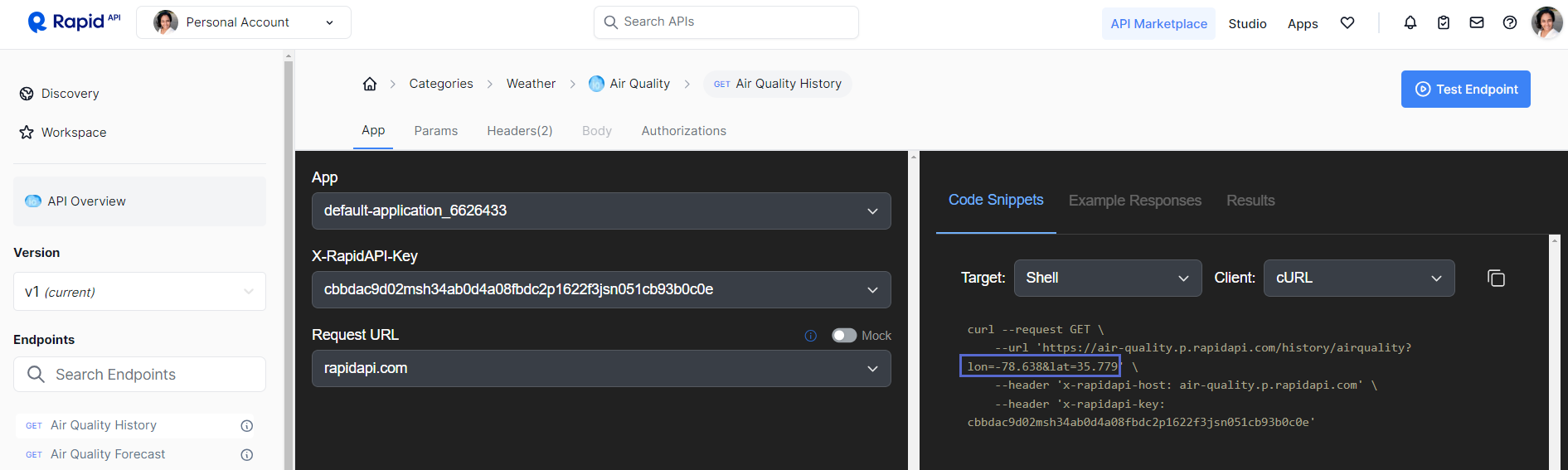Open the Target Shell dropdown
Screen dimensions: 1568x470
tap(1108, 278)
